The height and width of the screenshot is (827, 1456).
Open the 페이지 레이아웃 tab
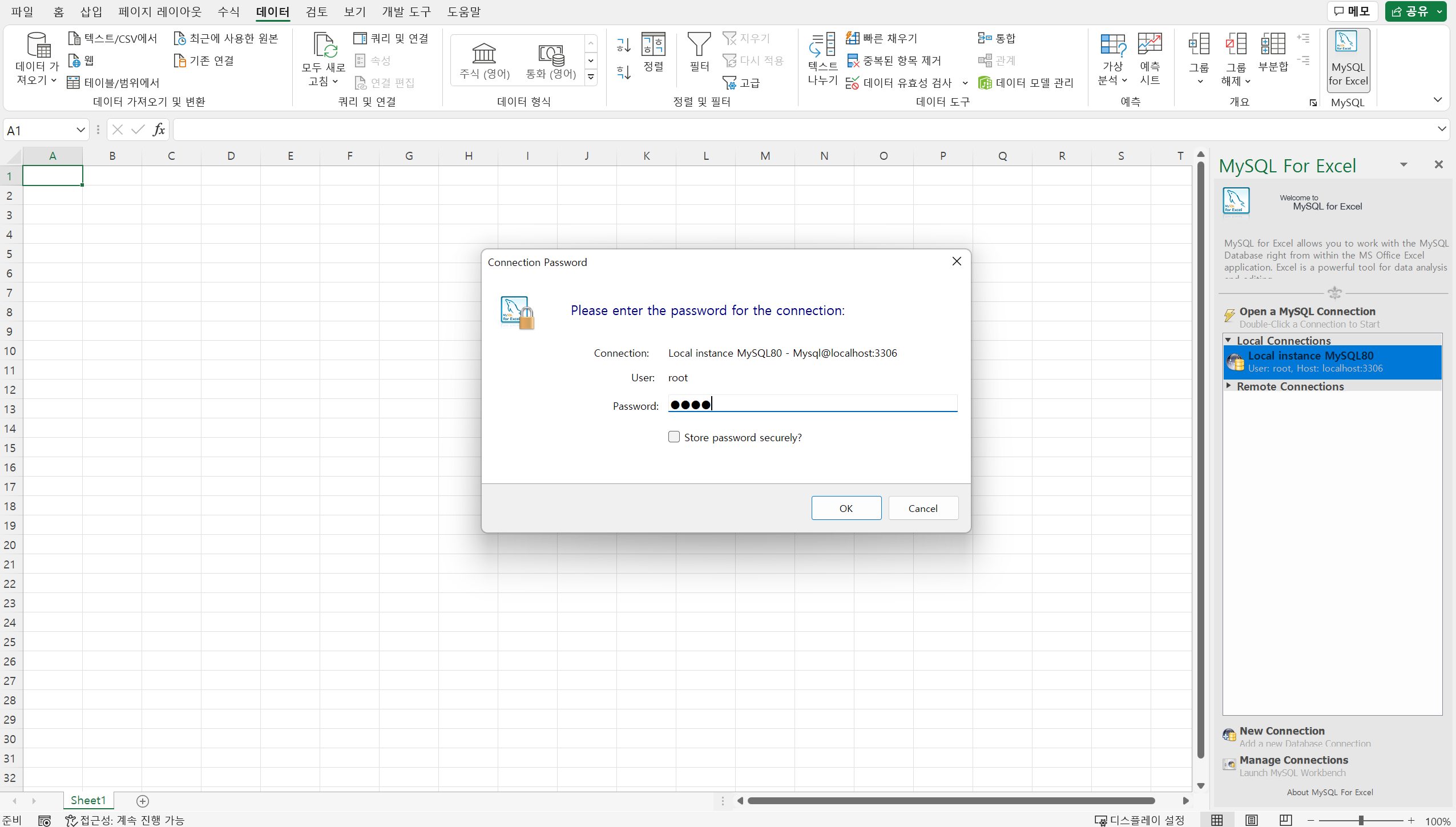tap(160, 11)
